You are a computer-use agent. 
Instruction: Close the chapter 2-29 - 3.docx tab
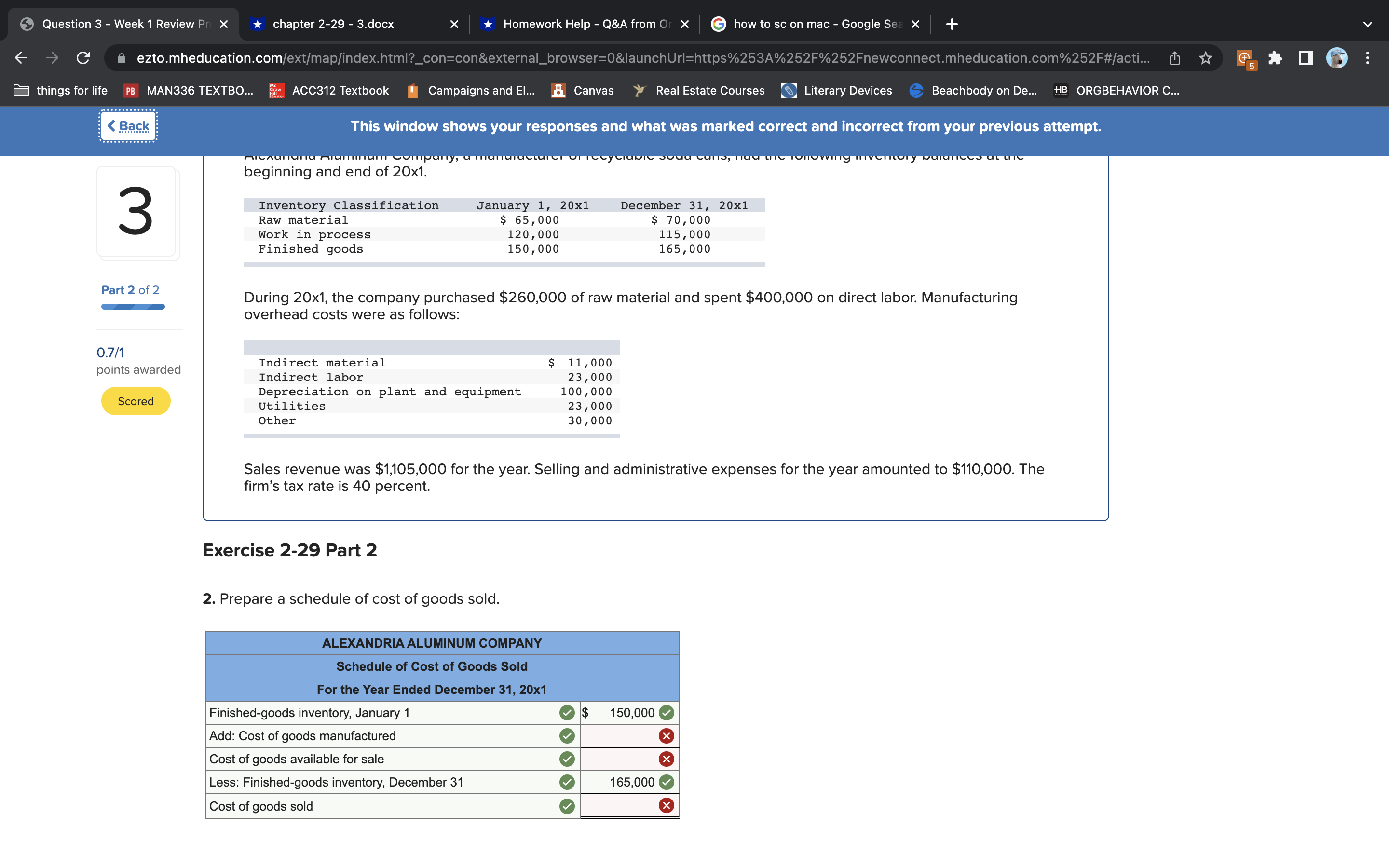(x=454, y=24)
